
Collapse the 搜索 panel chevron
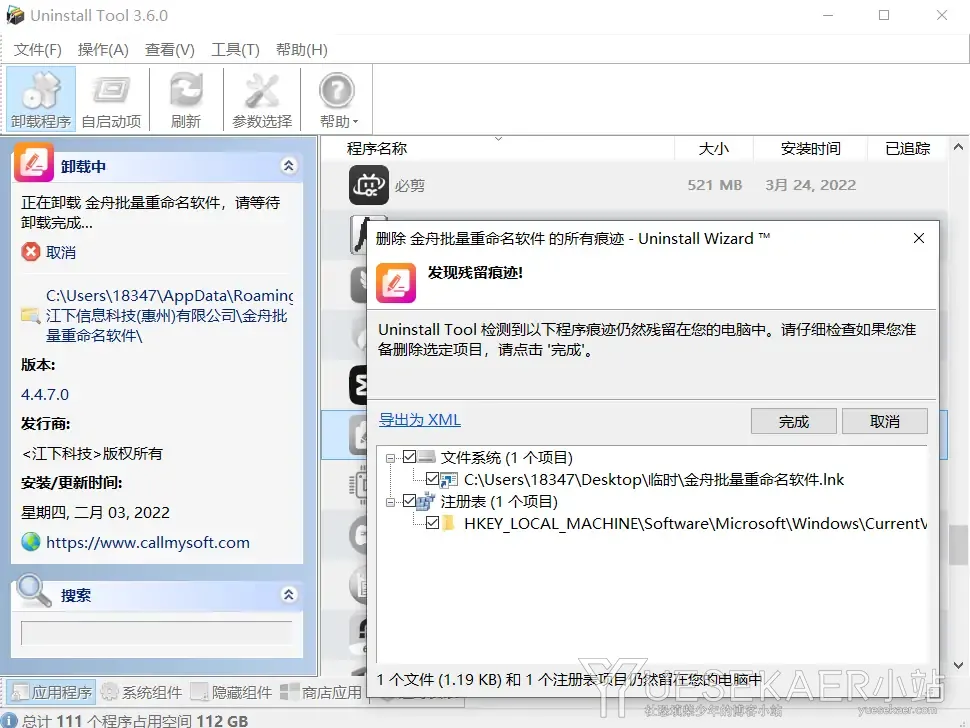tap(288, 595)
